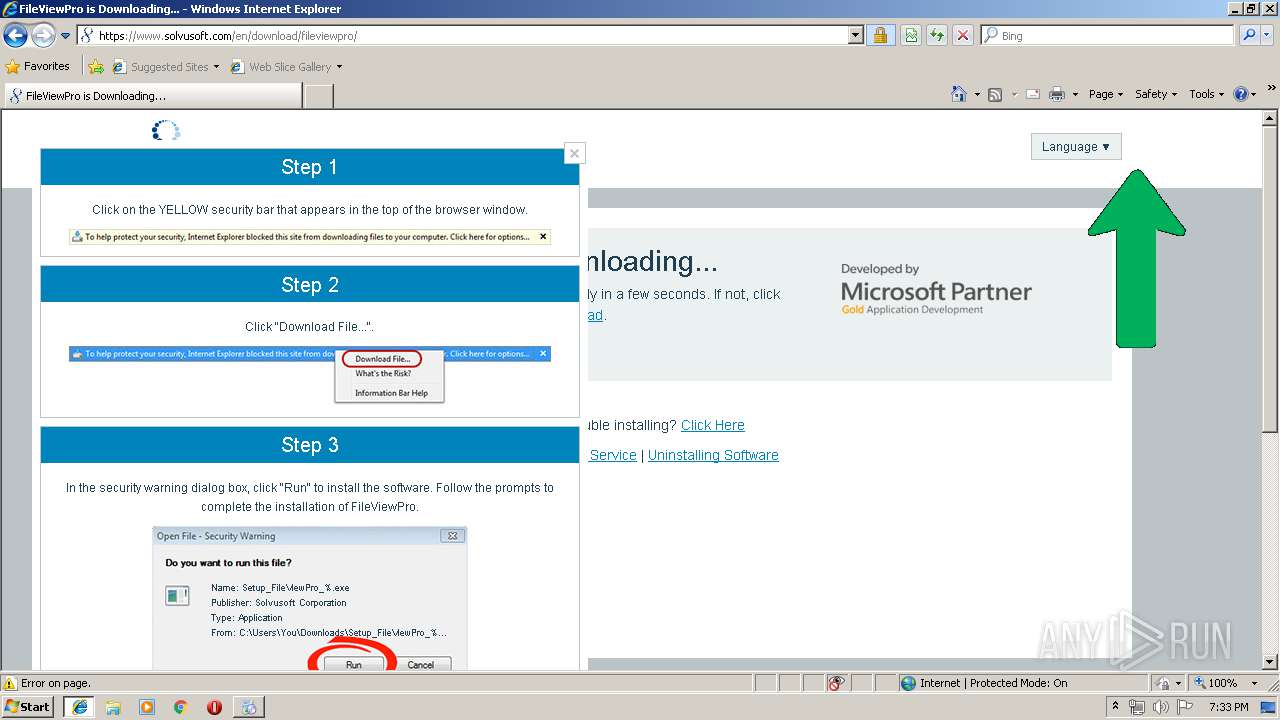Click the Microsoft Partner logo
The width and height of the screenshot is (1280, 720).
pyautogui.click(x=936, y=290)
